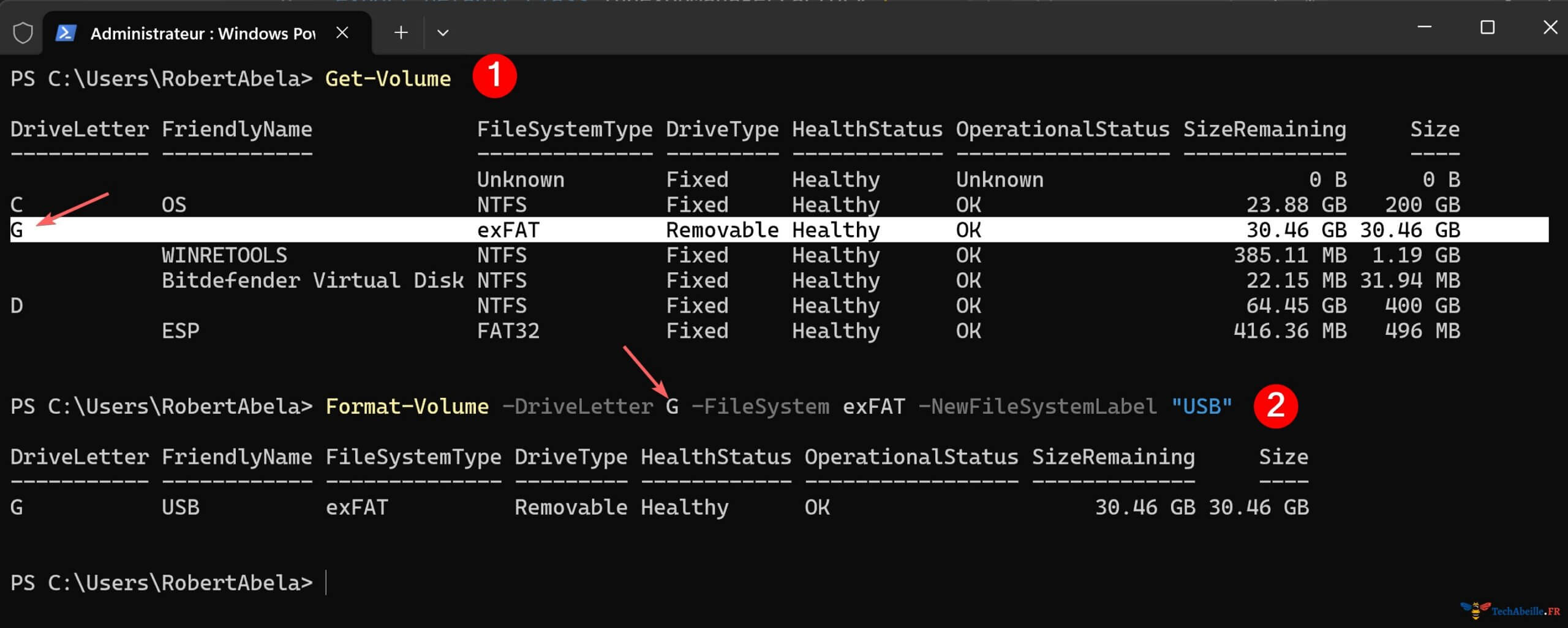The height and width of the screenshot is (628, 1568).
Task: Open the tab list dropdown chevron
Action: pyautogui.click(x=442, y=32)
